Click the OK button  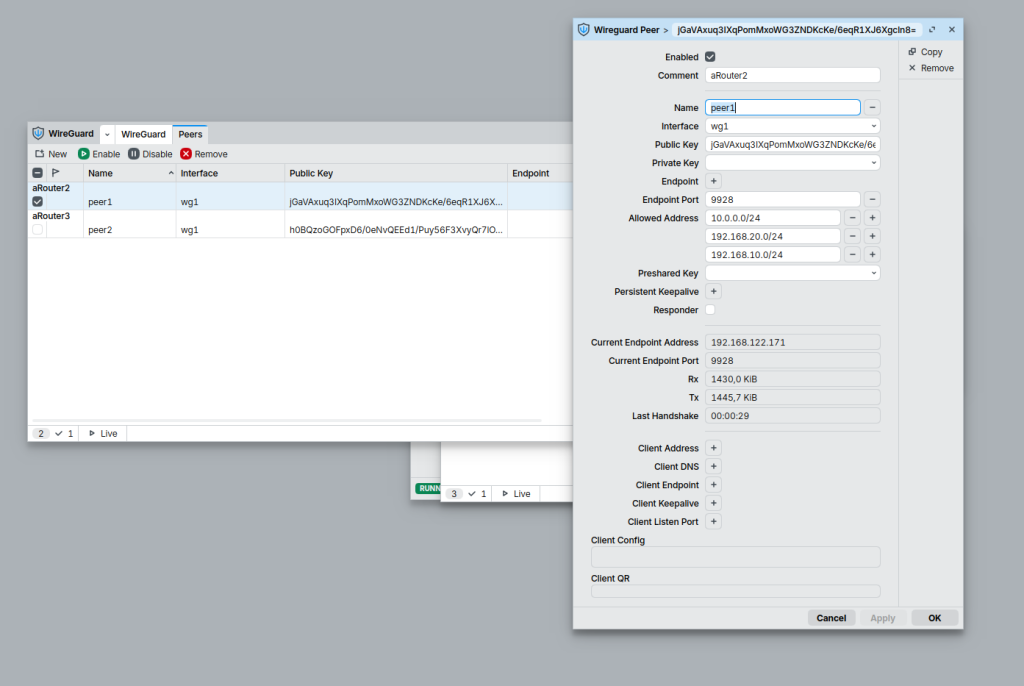coord(934,618)
